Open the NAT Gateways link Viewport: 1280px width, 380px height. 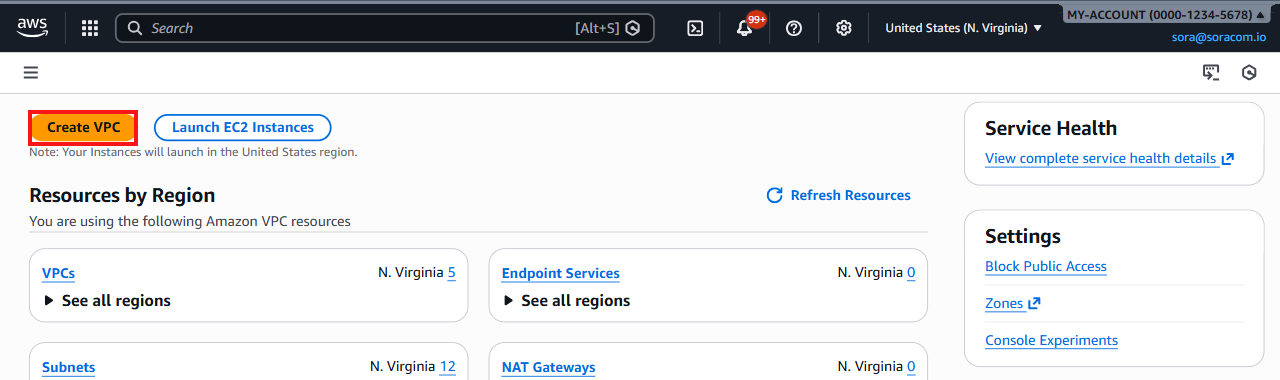point(548,367)
